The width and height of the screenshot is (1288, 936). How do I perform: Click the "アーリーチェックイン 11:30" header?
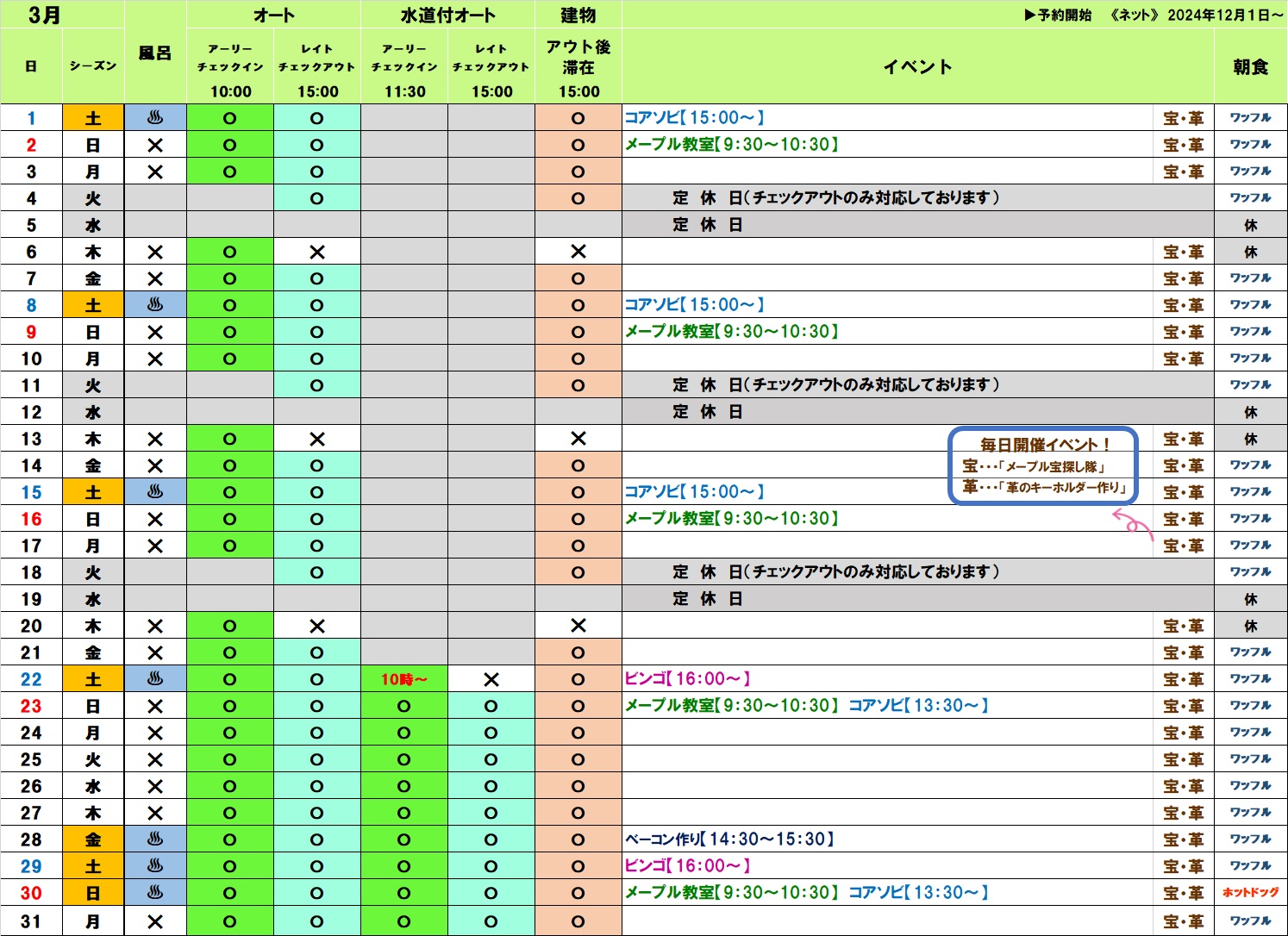(404, 70)
